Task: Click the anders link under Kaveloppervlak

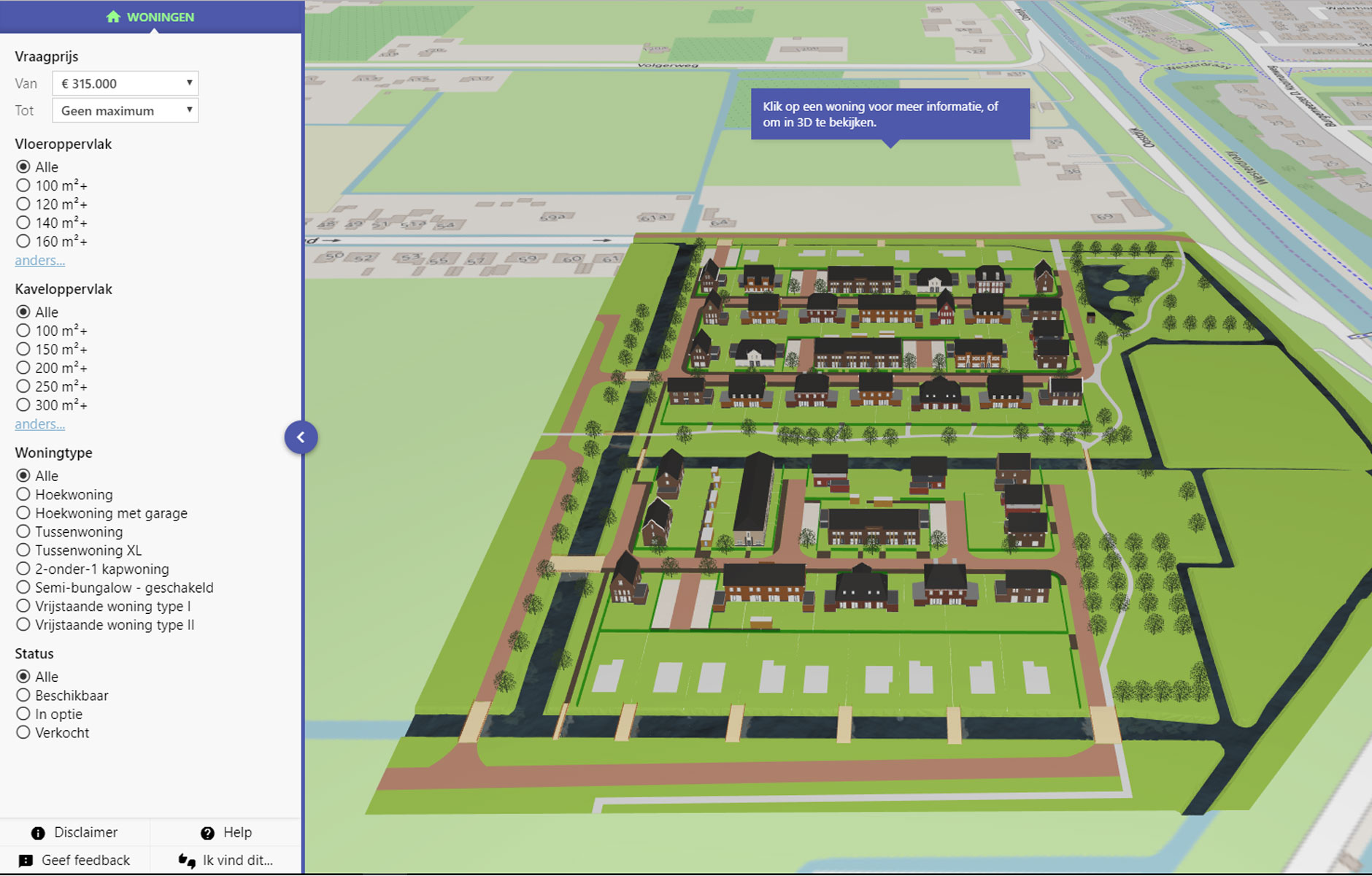Action: pos(40,424)
